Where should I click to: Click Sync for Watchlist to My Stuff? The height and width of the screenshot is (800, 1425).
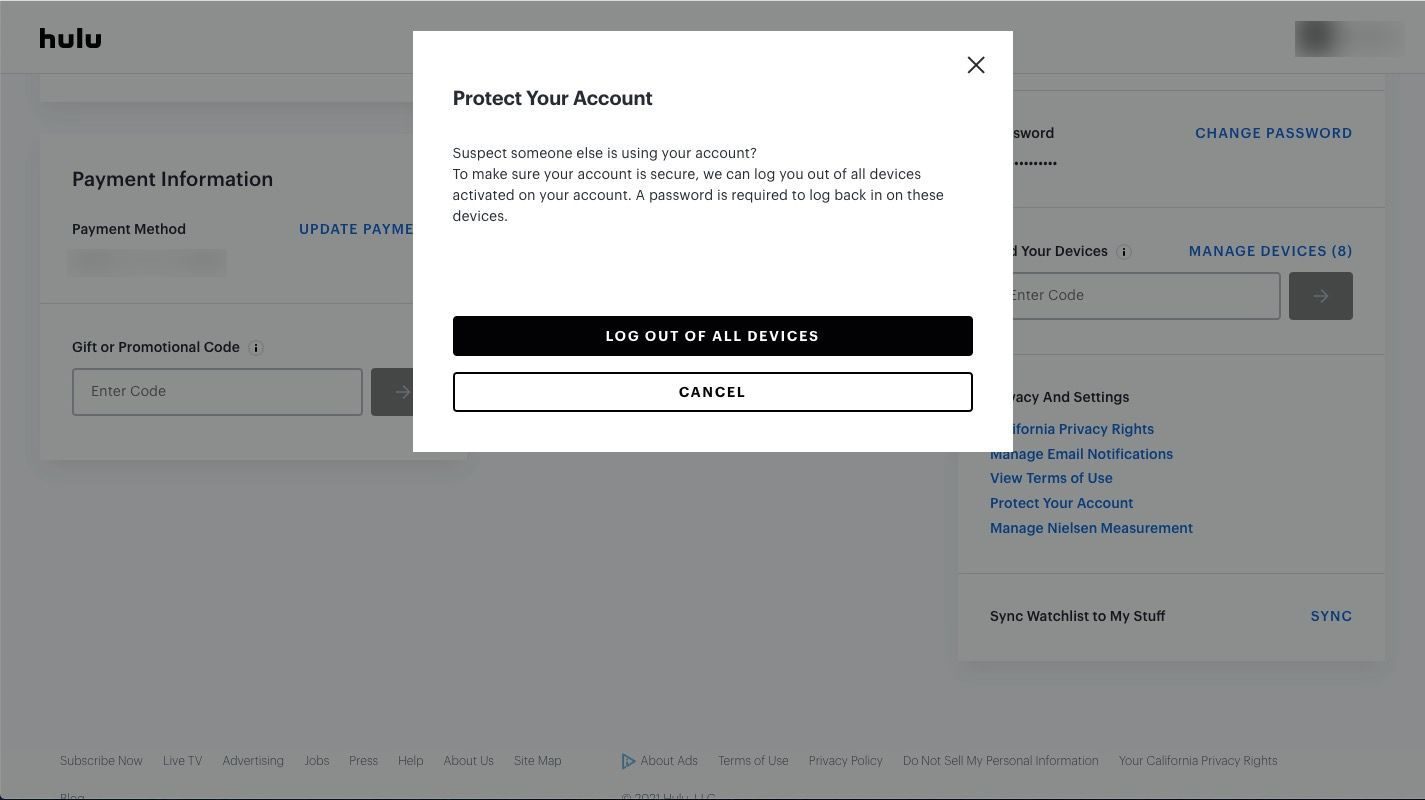1330,616
